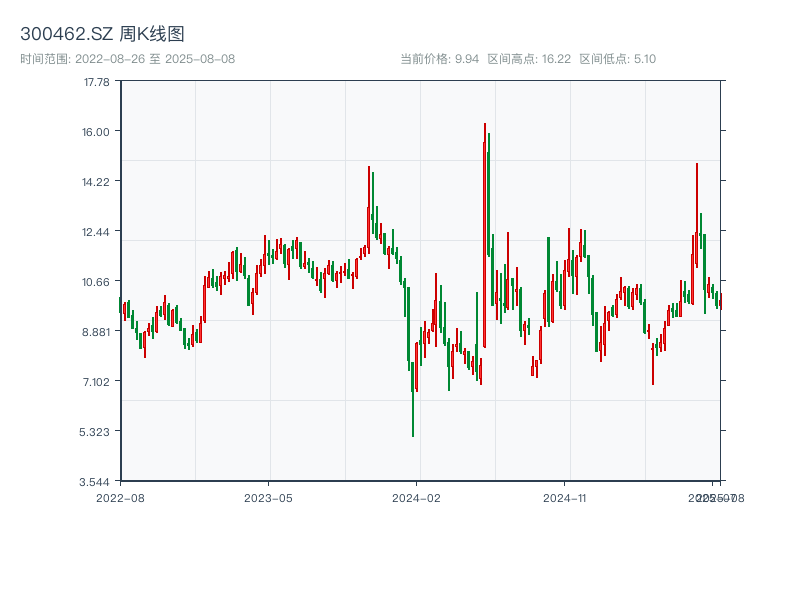
Task: Click y-axis label 7.102
Action: tap(96, 382)
